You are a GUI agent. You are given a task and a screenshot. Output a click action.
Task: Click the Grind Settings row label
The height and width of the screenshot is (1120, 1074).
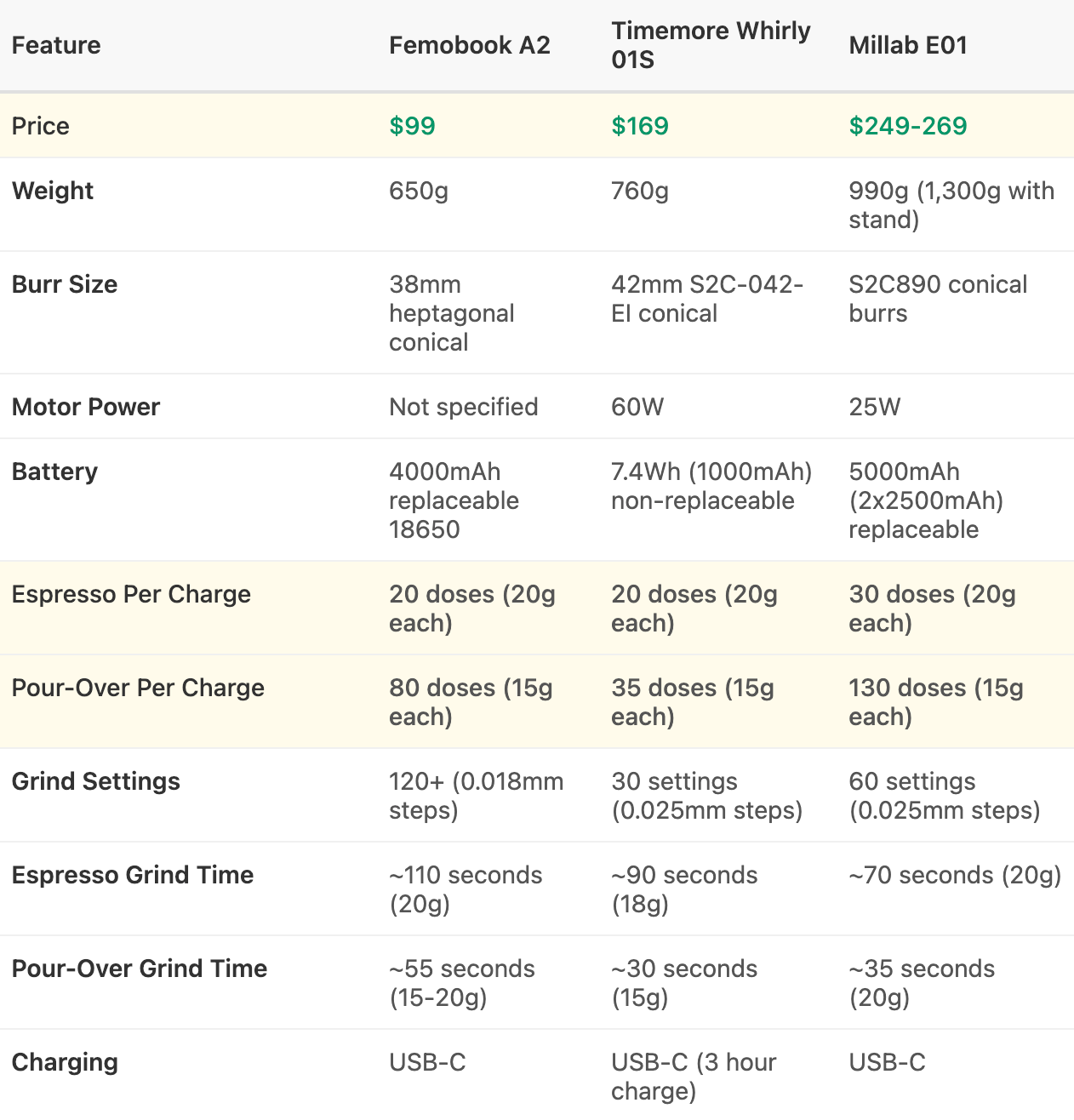coord(96,781)
